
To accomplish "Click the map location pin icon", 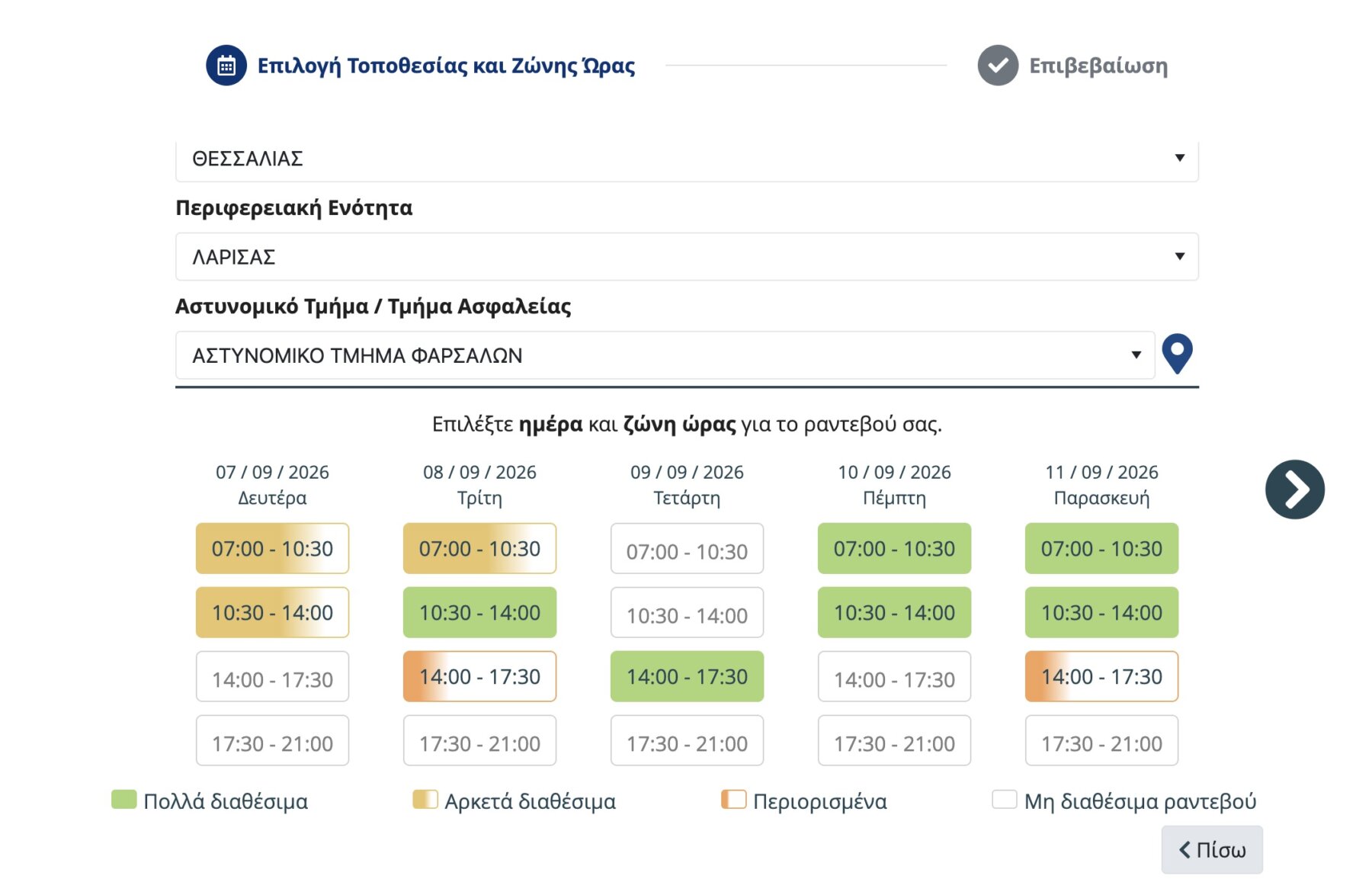I will point(1177,354).
